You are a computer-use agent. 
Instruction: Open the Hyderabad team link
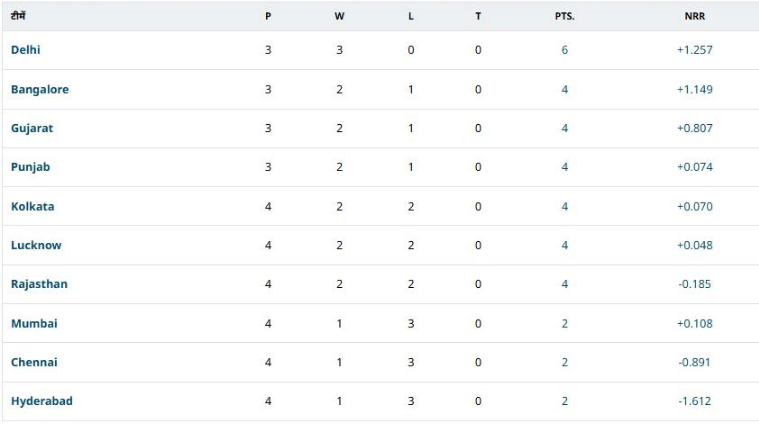[42, 401]
